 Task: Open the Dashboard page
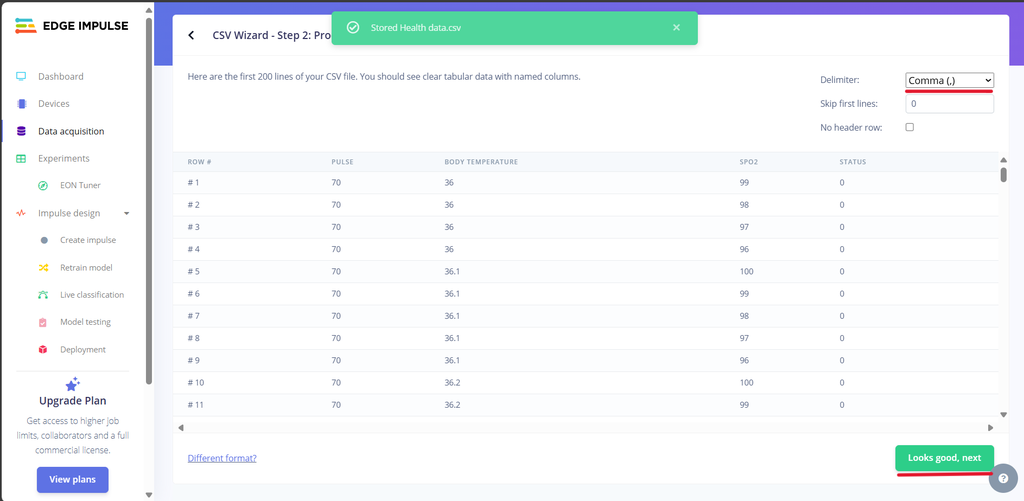point(61,76)
